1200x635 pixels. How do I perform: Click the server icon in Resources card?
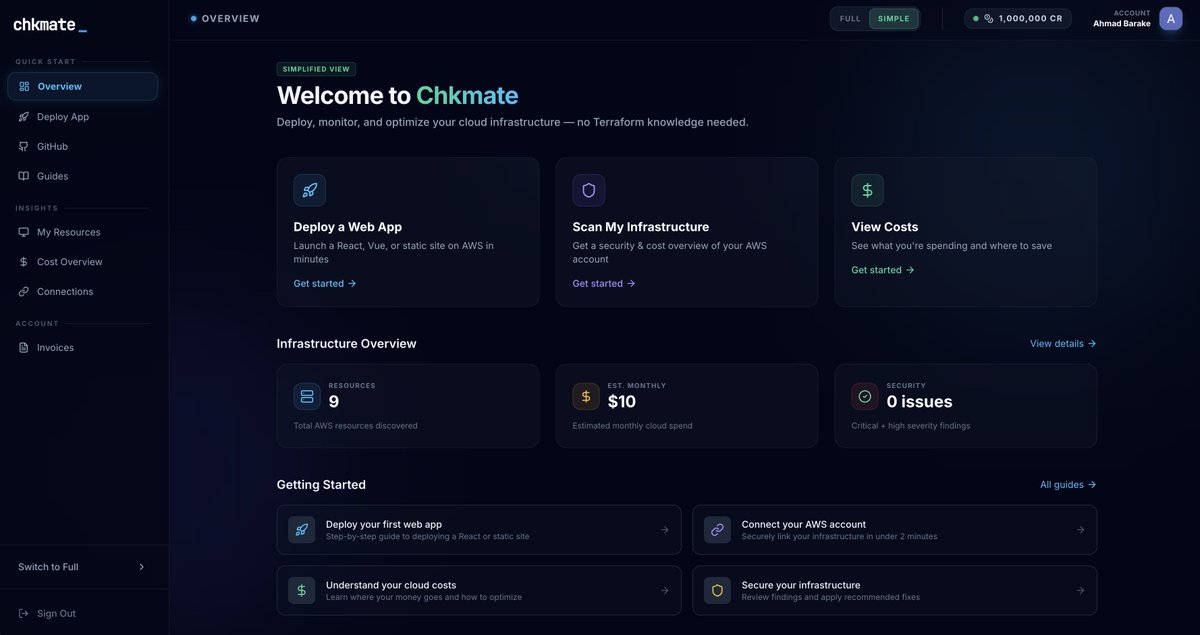(307, 396)
